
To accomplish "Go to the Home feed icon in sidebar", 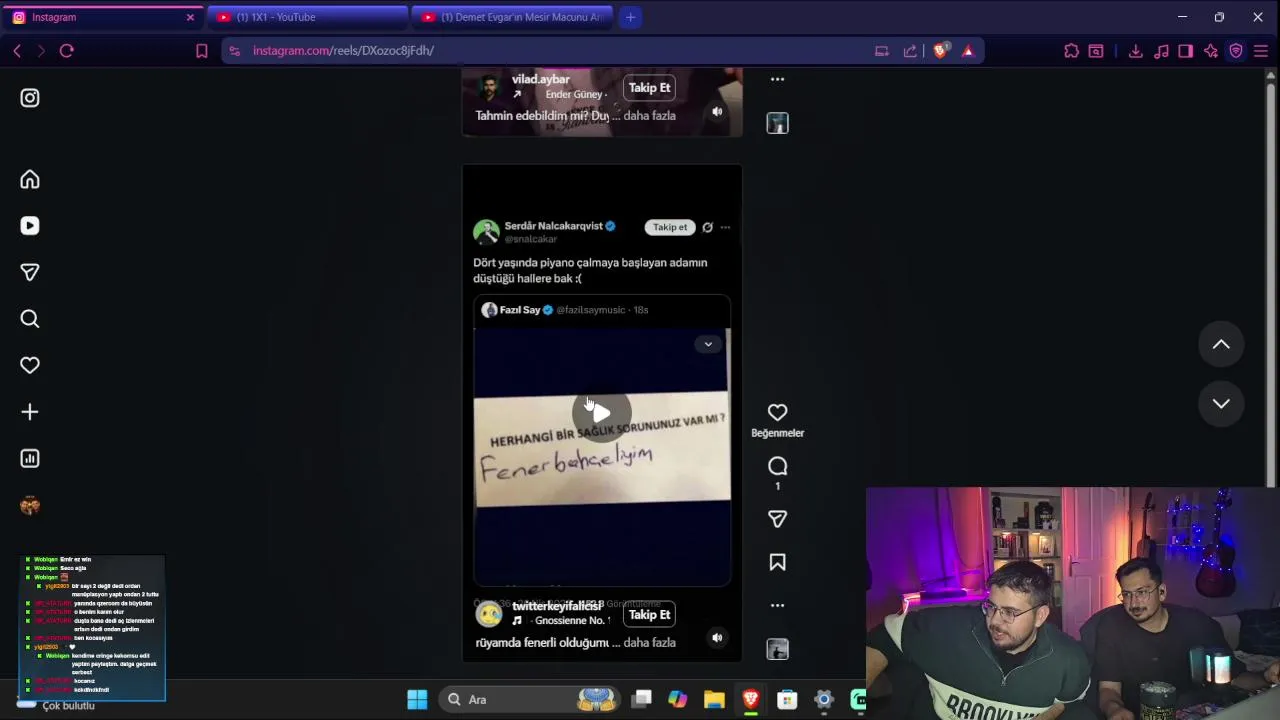I will (30, 180).
